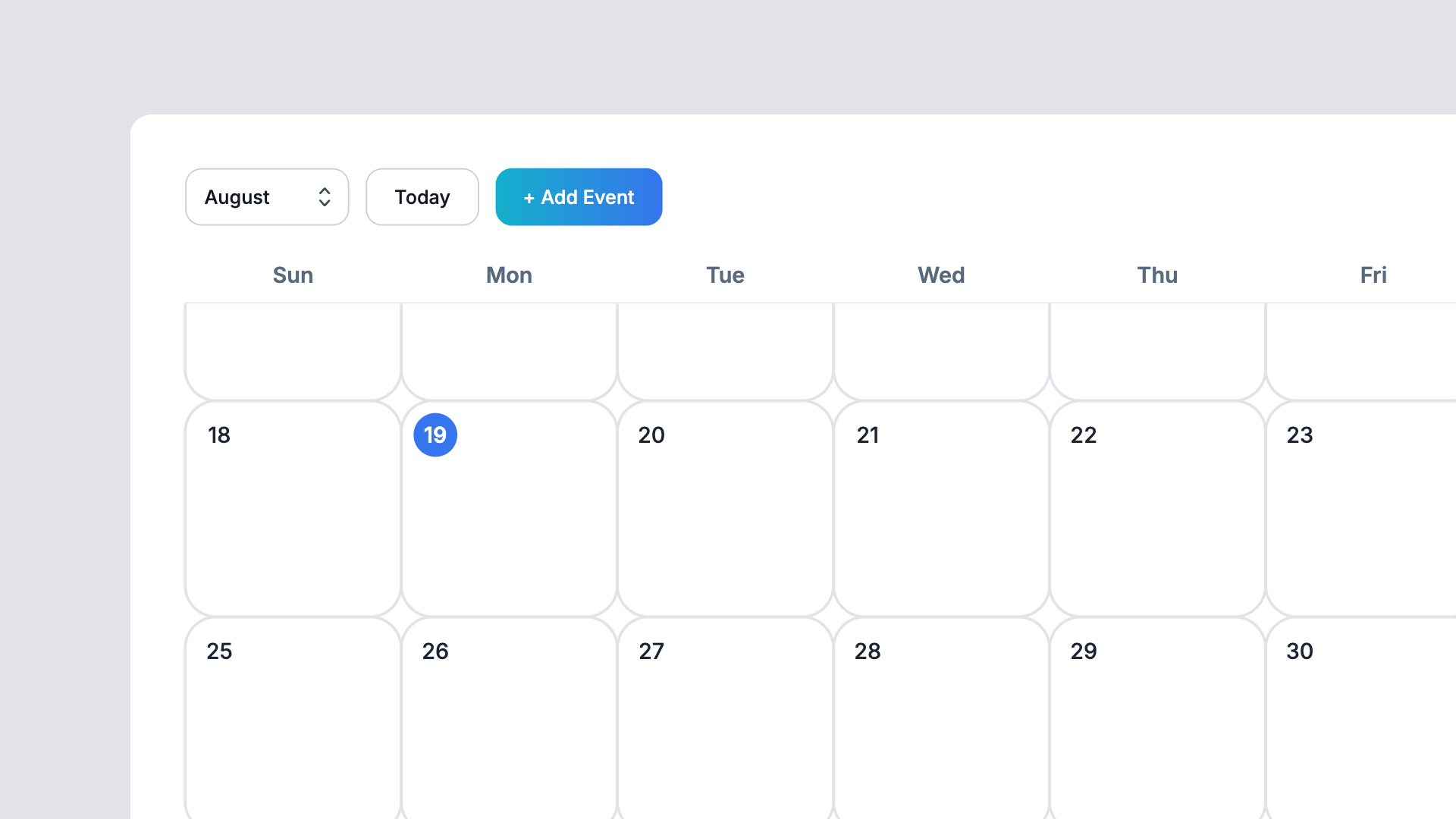Screen dimensions: 1456x819
Task: Select day 20 cell
Action: tap(725, 509)
